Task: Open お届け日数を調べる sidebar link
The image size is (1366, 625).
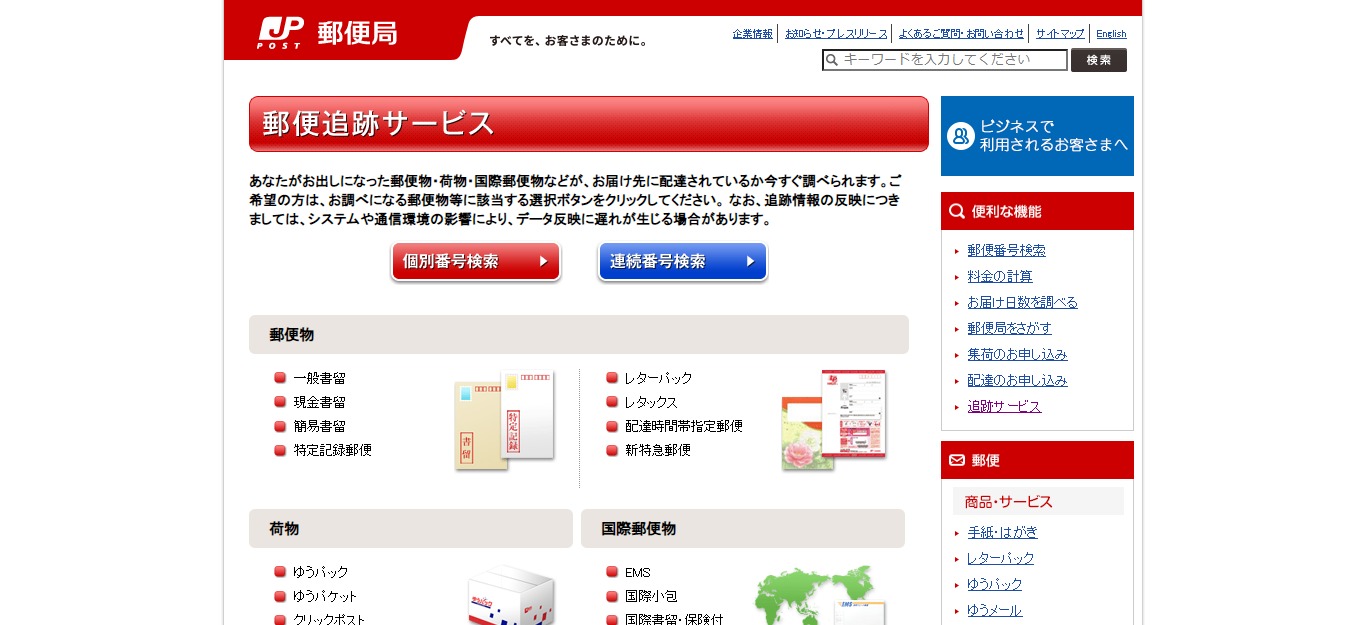Action: 1022,302
